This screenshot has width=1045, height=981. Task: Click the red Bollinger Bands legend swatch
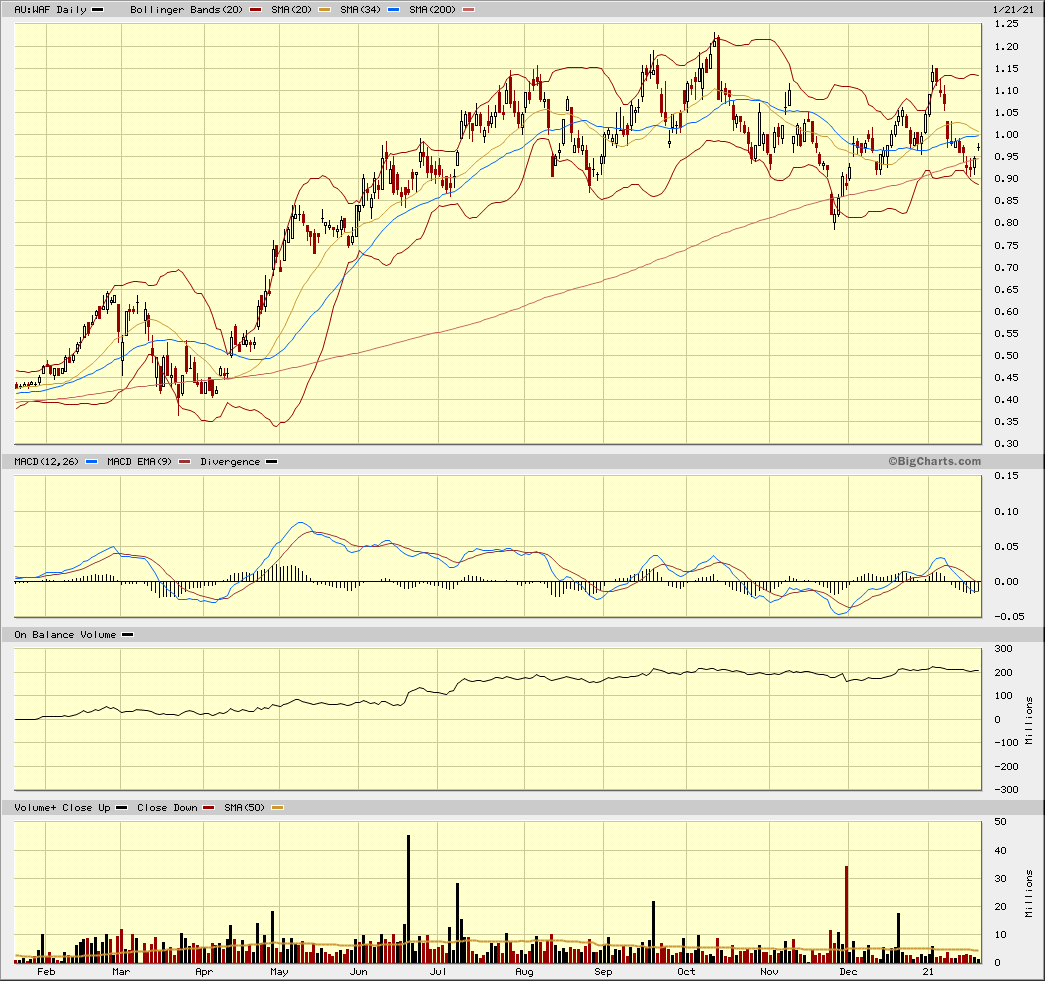pos(255,10)
